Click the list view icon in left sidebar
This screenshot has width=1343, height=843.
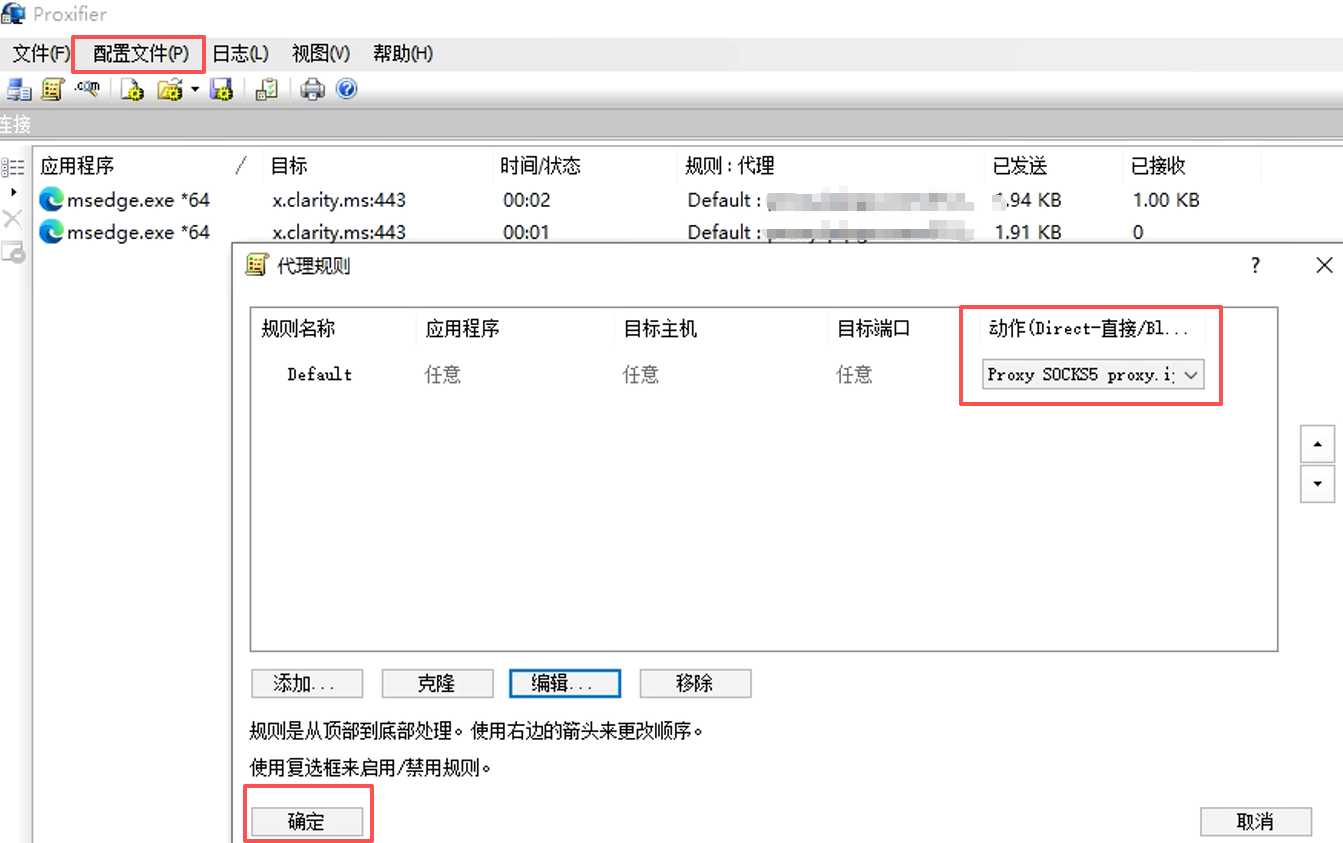tap(13, 167)
